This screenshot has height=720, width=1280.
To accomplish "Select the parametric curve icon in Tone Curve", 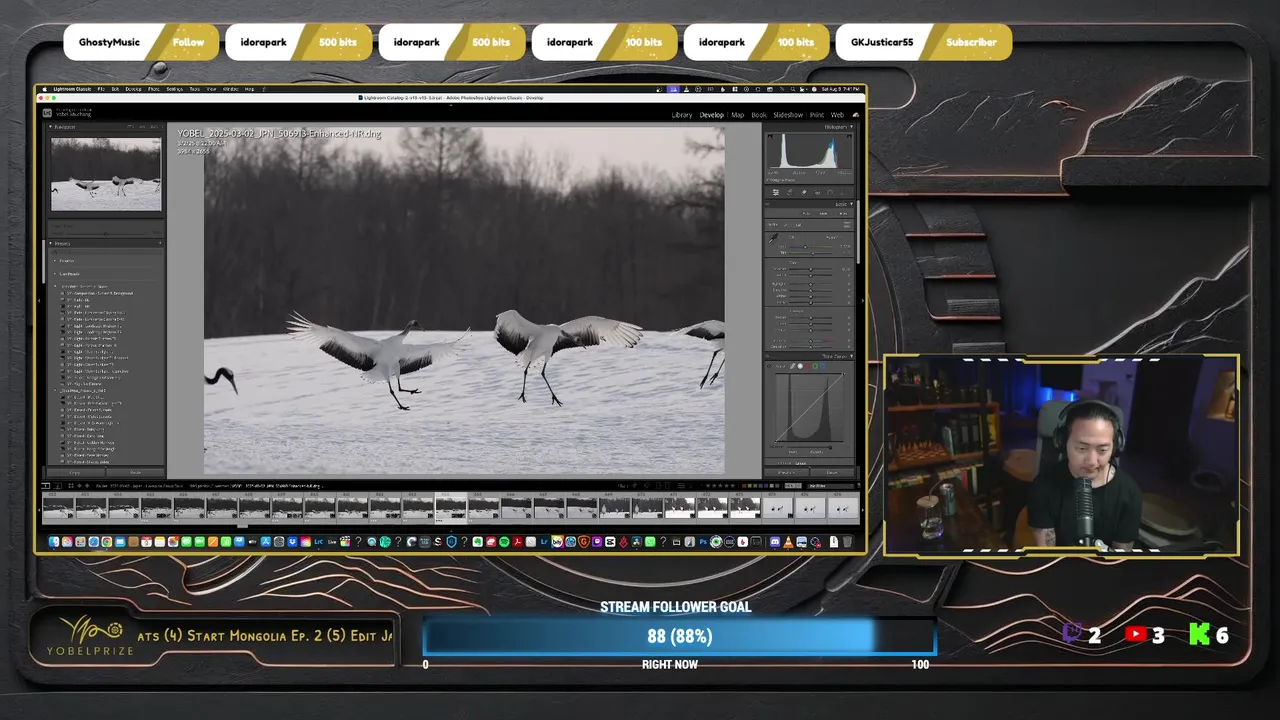I will tap(792, 366).
